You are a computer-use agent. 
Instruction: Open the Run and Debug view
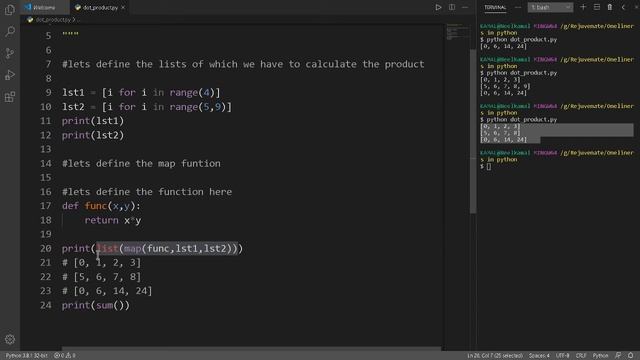tap(10, 75)
